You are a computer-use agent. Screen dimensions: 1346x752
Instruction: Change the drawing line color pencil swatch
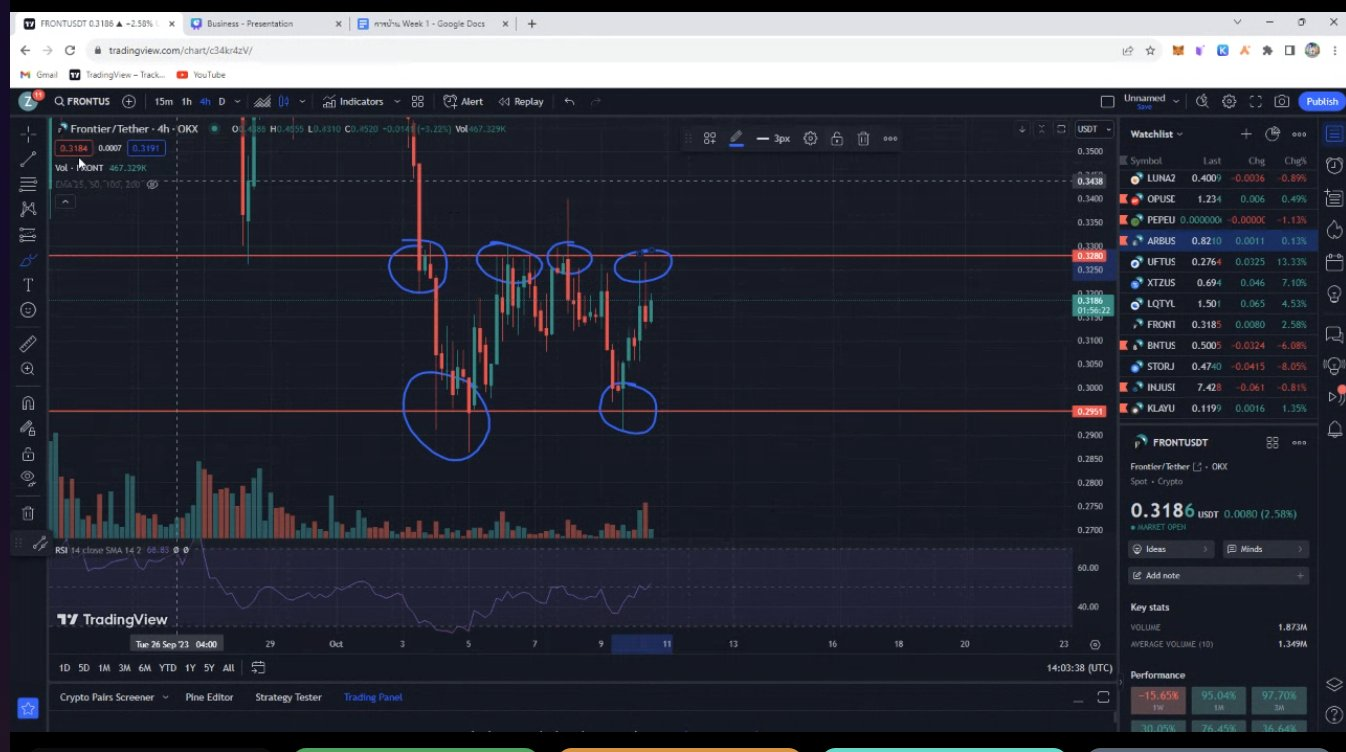tap(736, 138)
